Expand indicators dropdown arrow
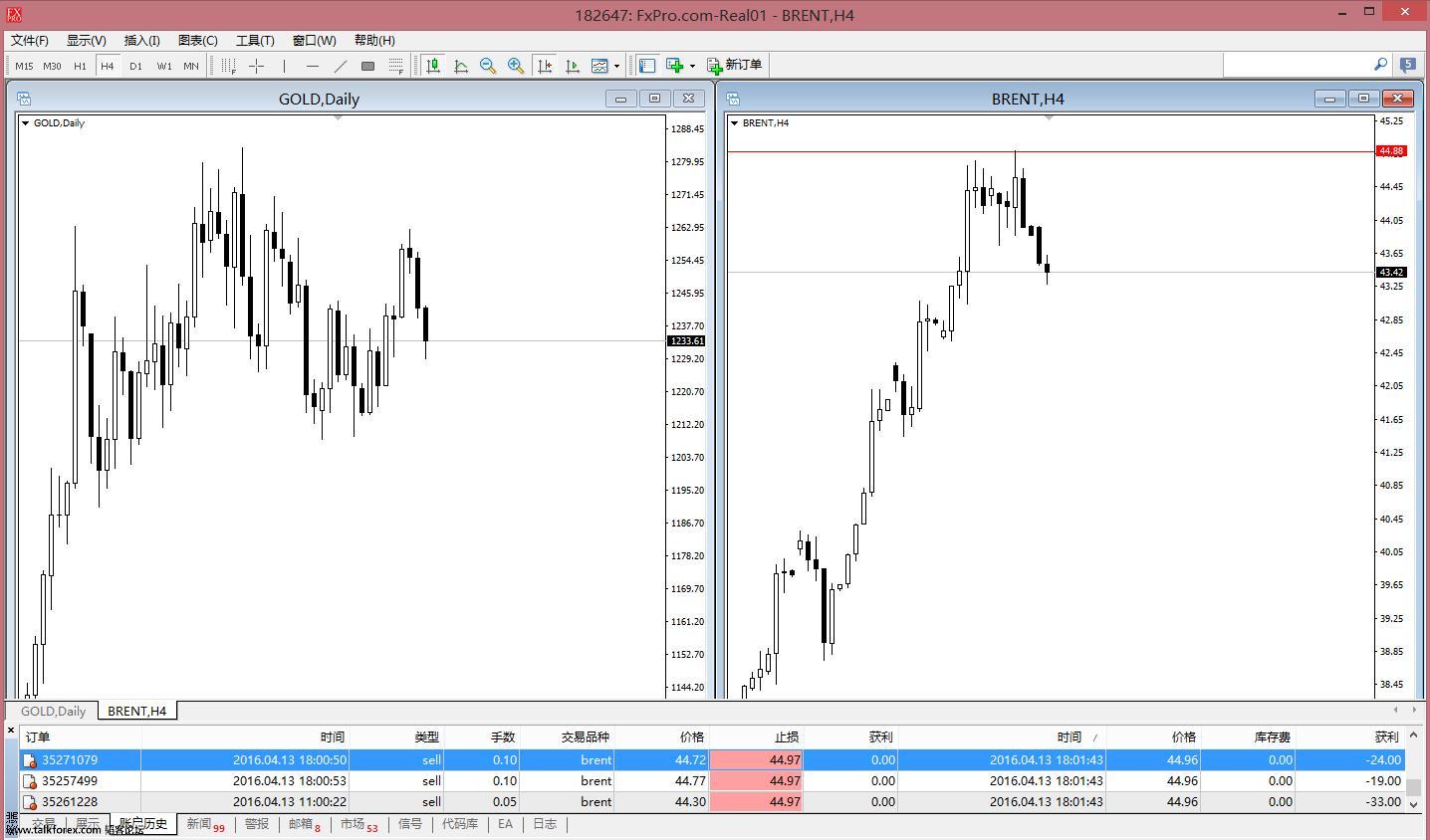 coord(617,66)
